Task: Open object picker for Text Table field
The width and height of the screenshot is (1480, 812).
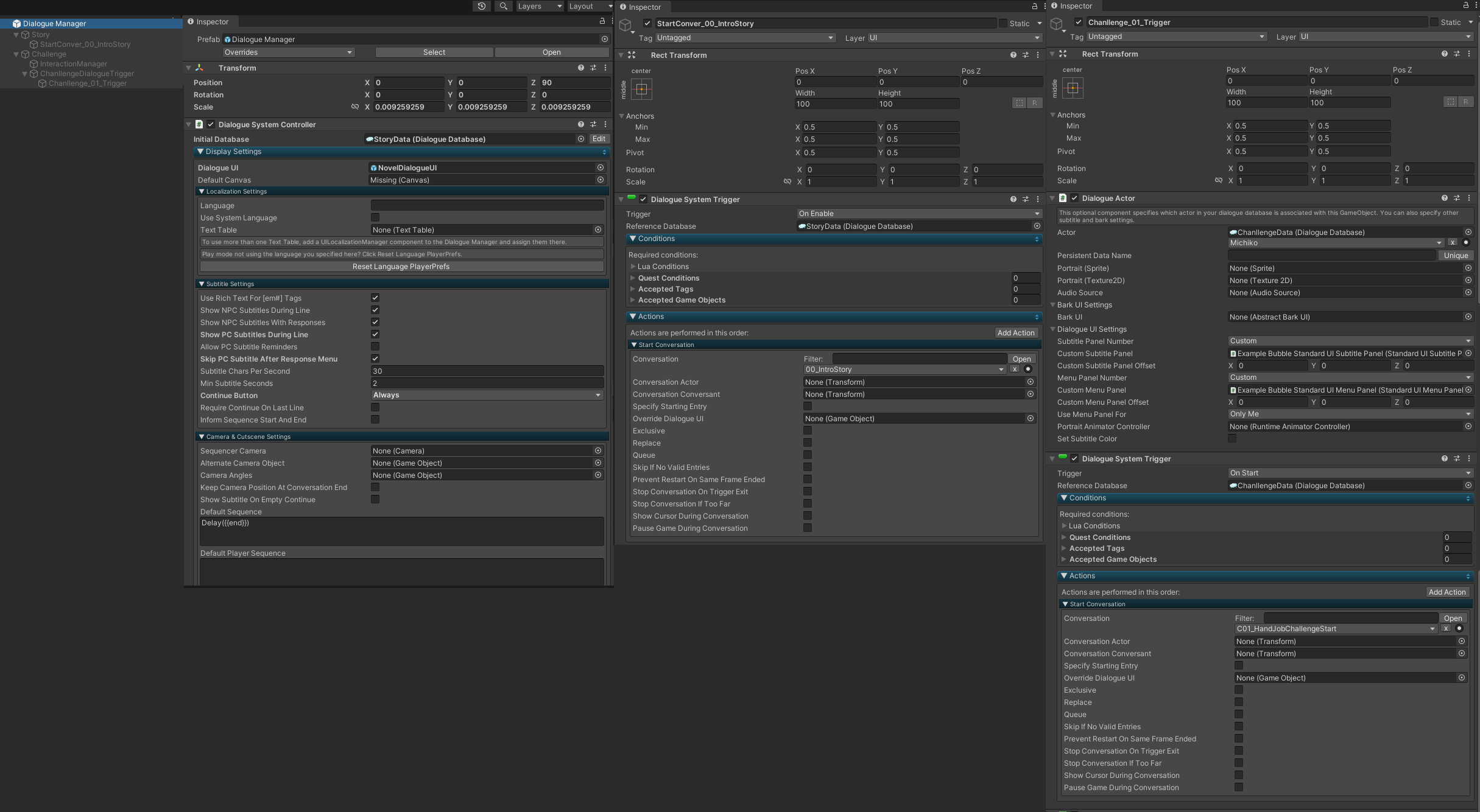Action: click(598, 229)
